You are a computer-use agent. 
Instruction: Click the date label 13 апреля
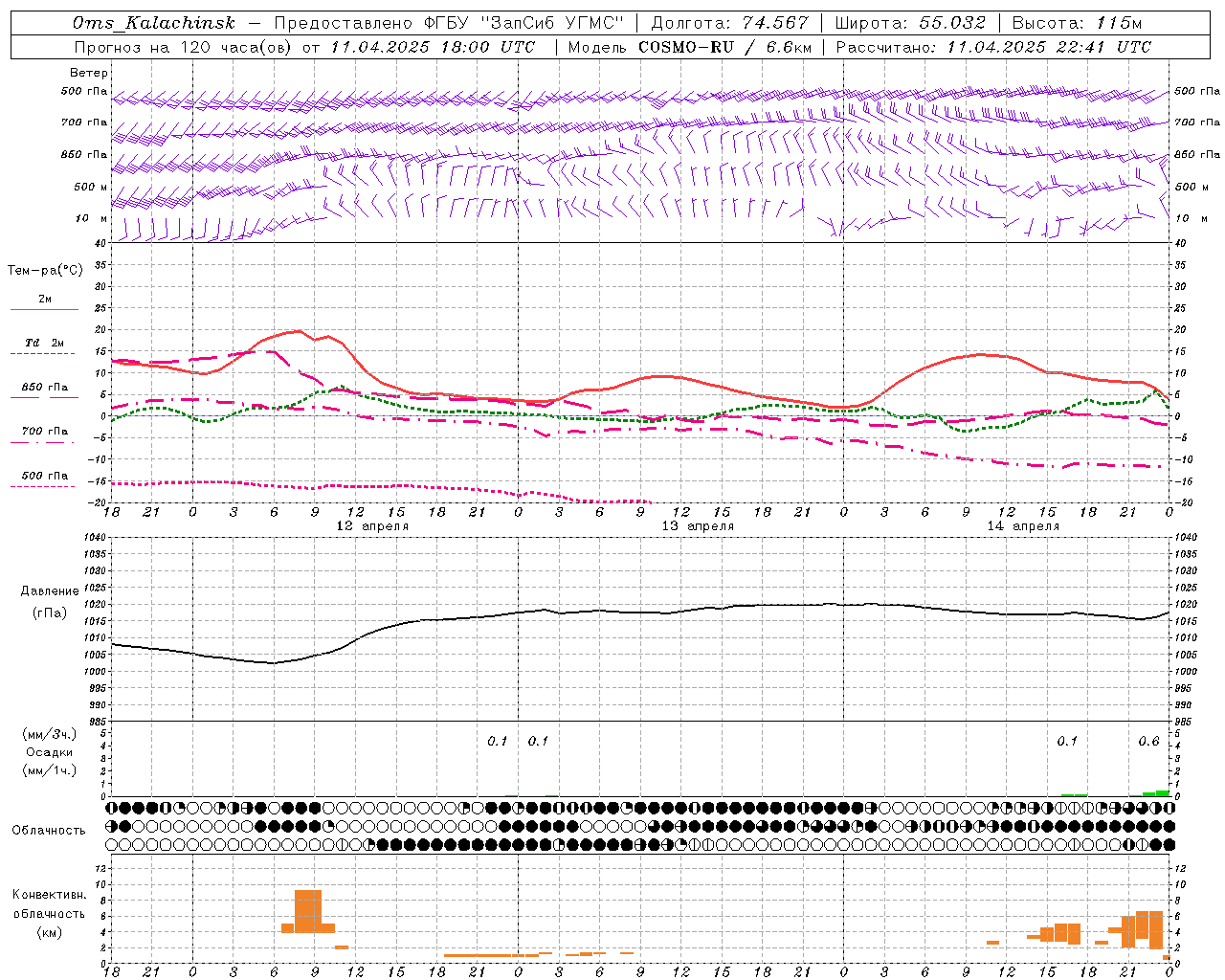[698, 526]
